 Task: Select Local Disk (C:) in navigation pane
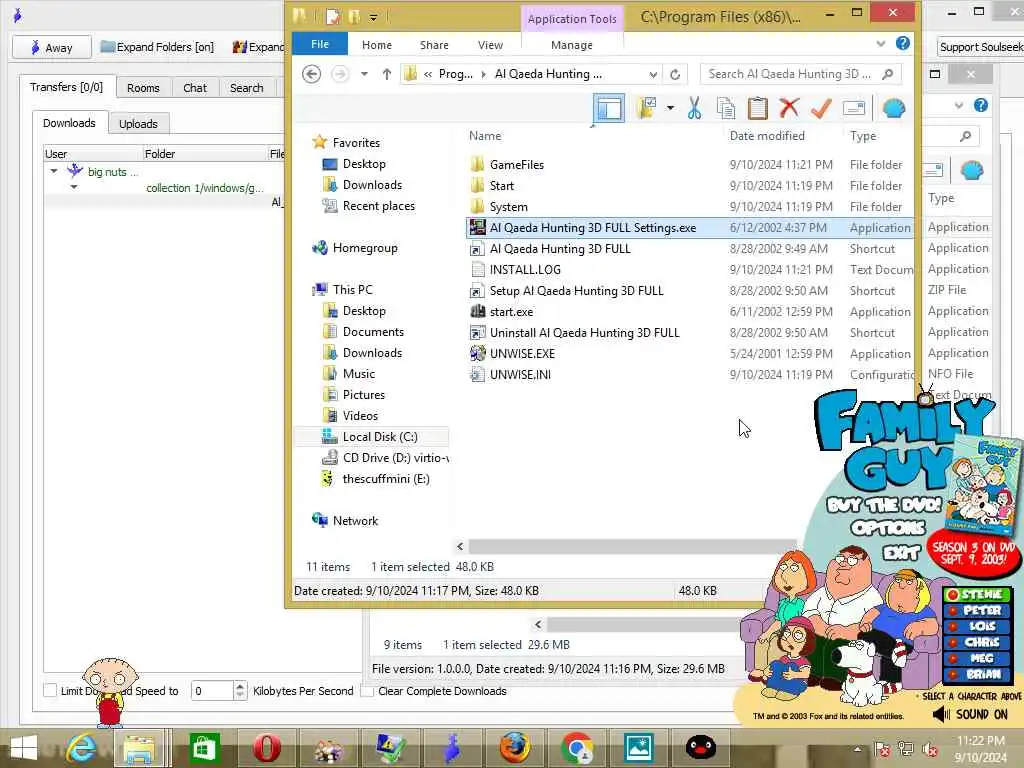372,437
